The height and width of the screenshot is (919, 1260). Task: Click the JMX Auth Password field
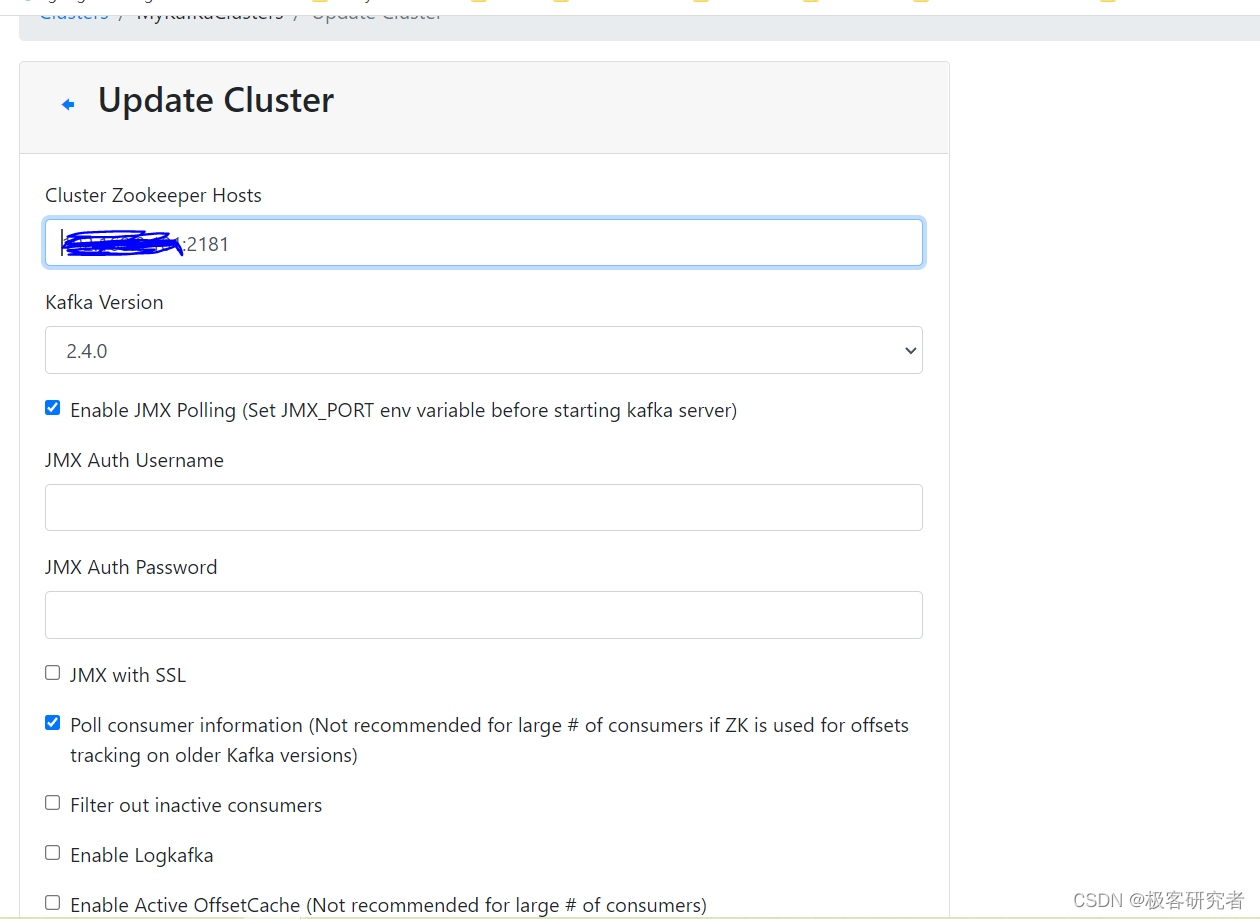pyautogui.click(x=484, y=614)
